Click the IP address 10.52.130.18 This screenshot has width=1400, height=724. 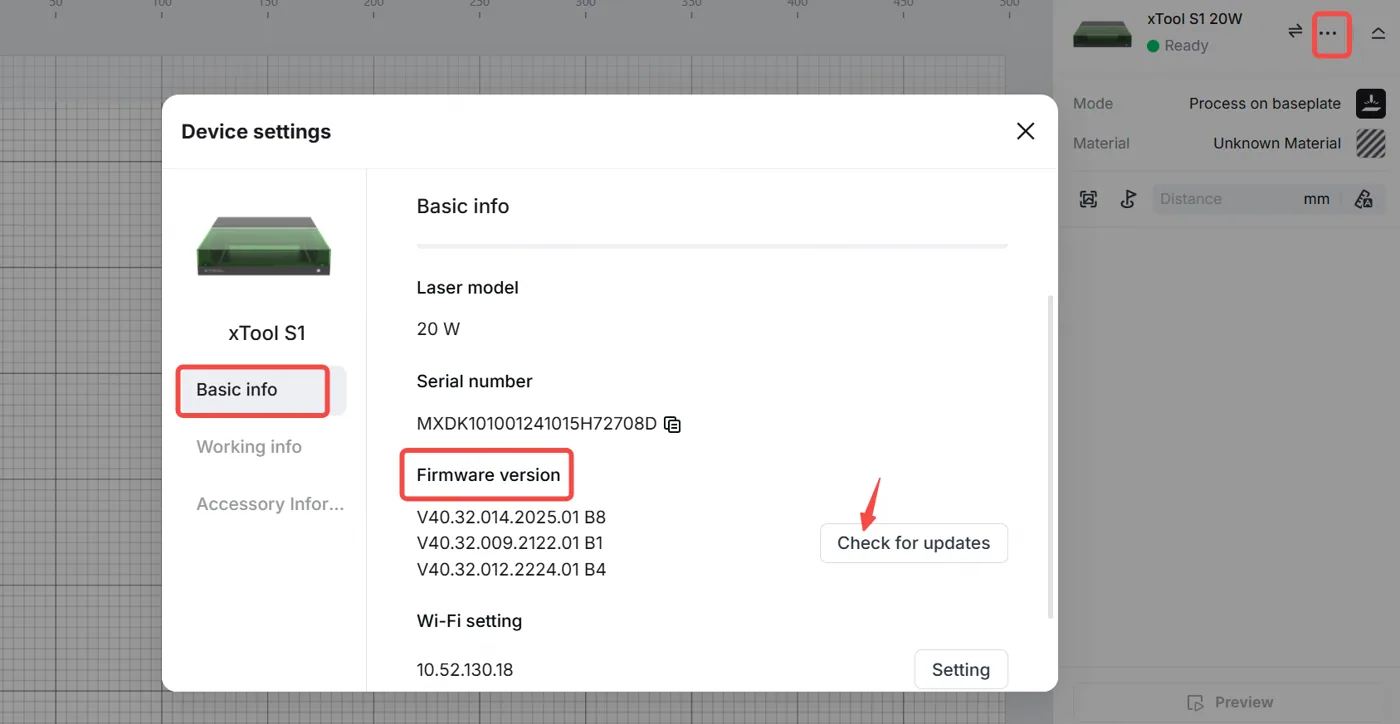tap(465, 670)
